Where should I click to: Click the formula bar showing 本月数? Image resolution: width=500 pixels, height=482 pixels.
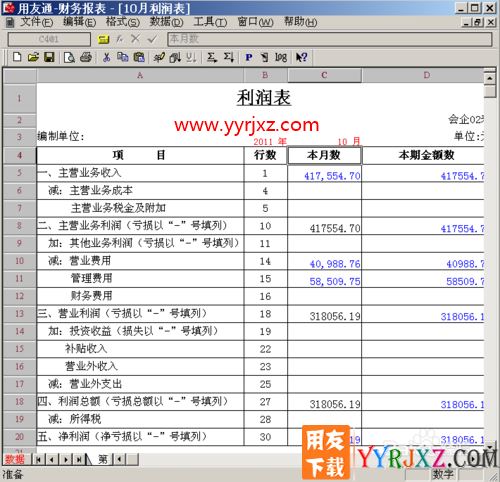(329, 39)
